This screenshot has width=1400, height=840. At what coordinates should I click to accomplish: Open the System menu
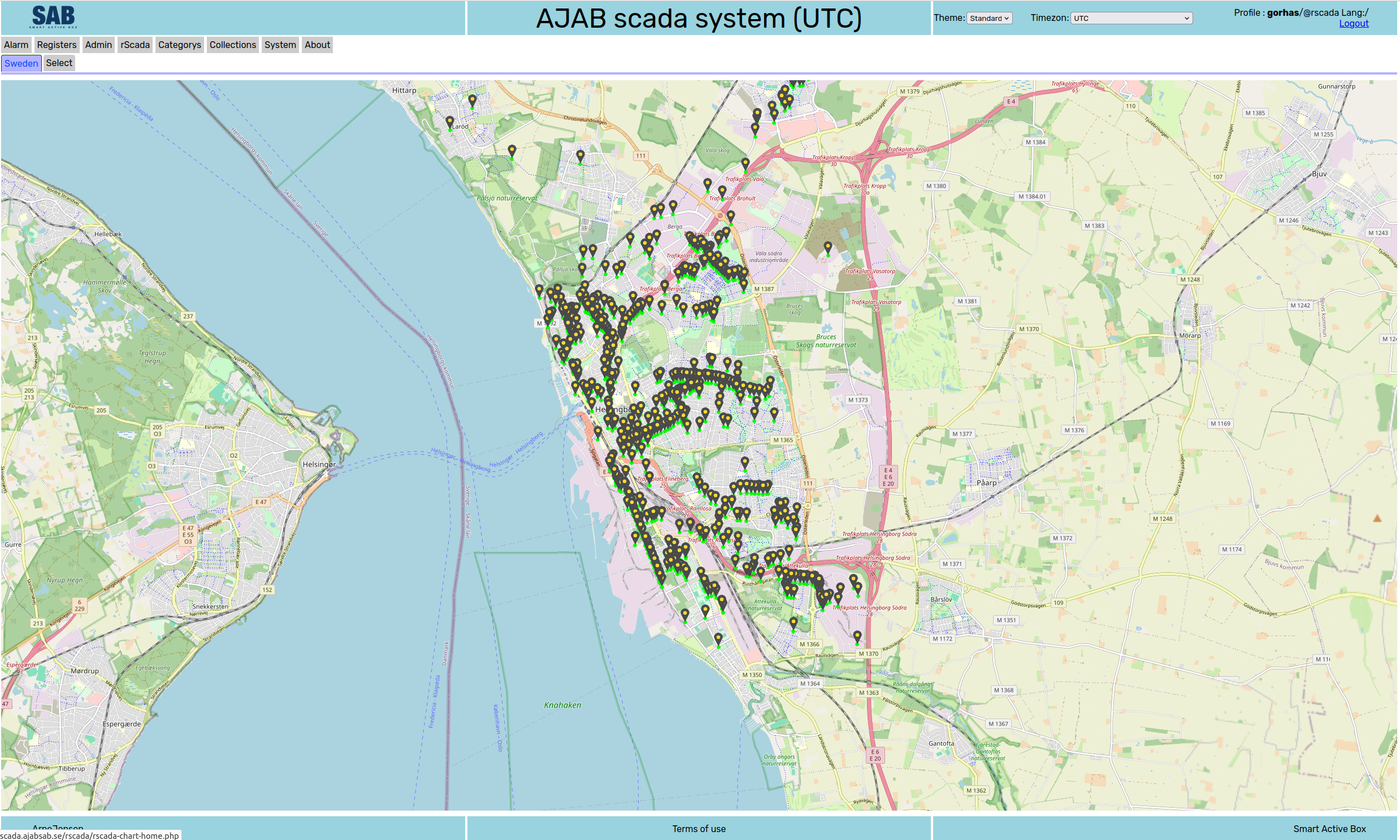(280, 45)
